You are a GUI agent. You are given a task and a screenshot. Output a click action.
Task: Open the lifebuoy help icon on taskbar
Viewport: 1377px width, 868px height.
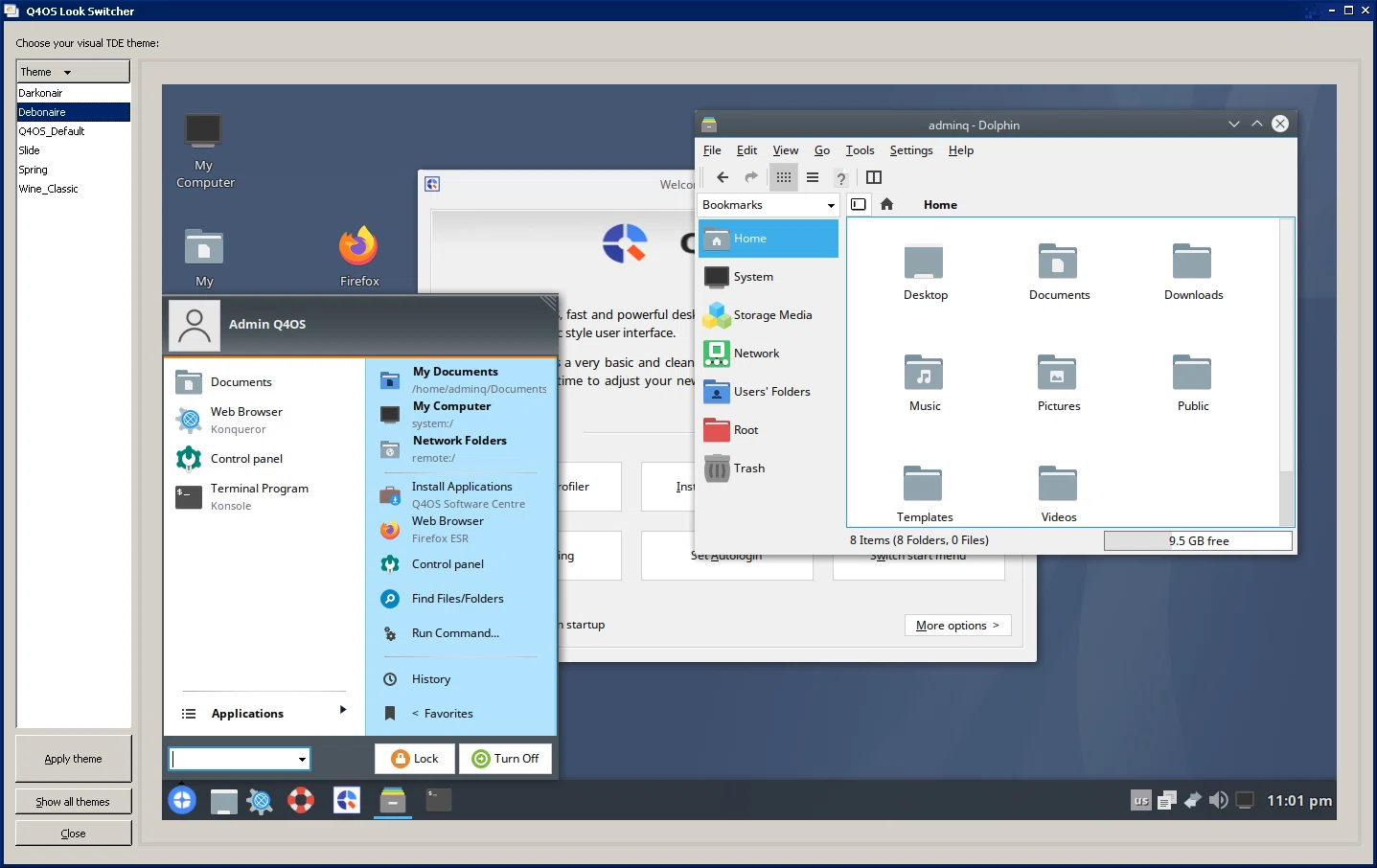point(301,800)
